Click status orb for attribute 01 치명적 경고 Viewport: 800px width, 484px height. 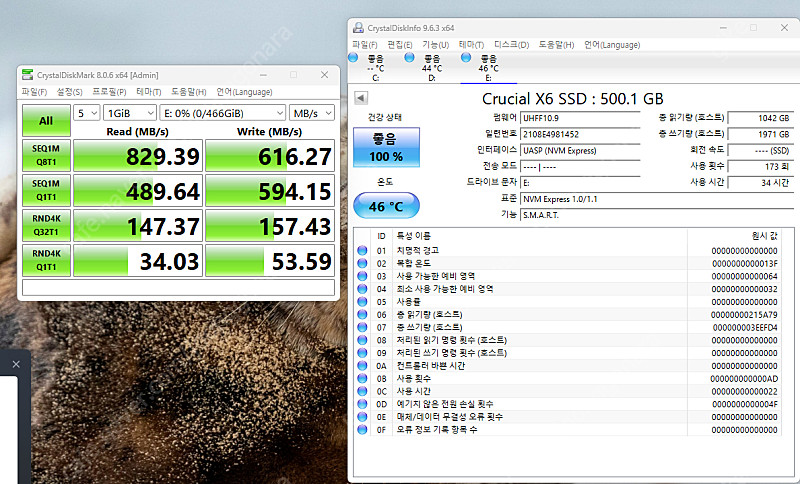[362, 250]
